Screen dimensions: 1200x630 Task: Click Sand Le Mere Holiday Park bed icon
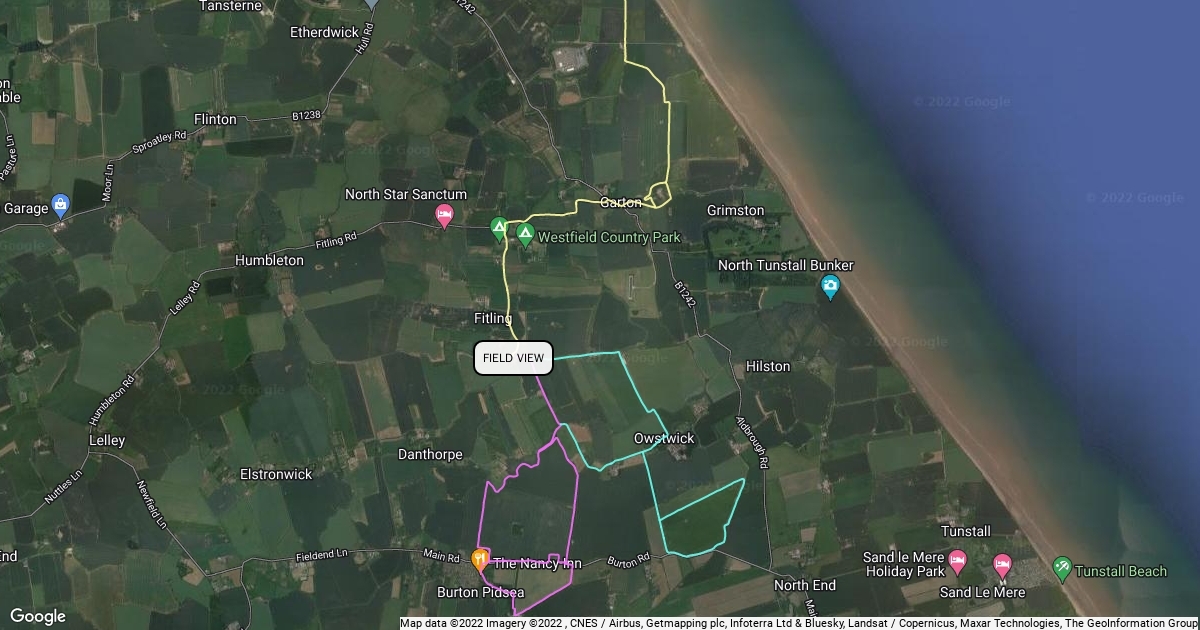pyautogui.click(x=958, y=563)
